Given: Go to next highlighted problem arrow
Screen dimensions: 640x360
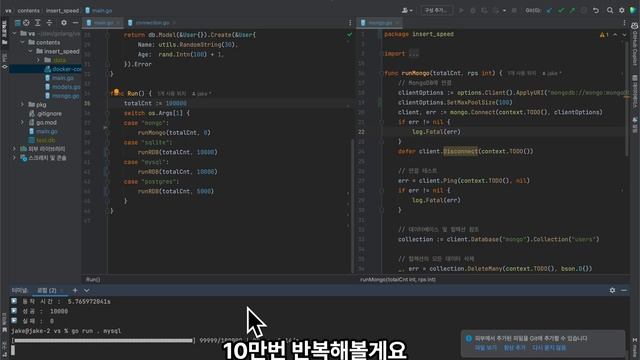Looking at the screenshot, I should point(624,35).
